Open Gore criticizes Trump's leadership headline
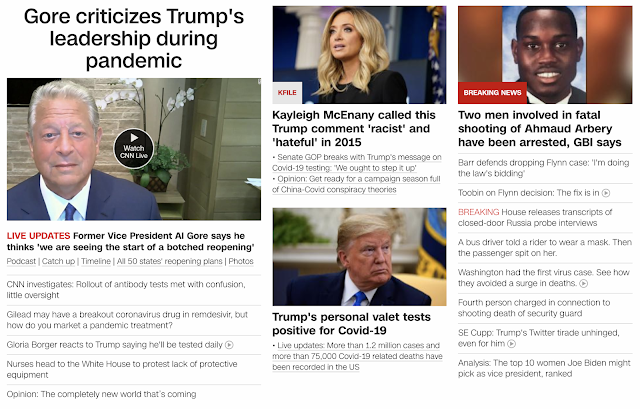The width and height of the screenshot is (640, 409). click(134, 39)
